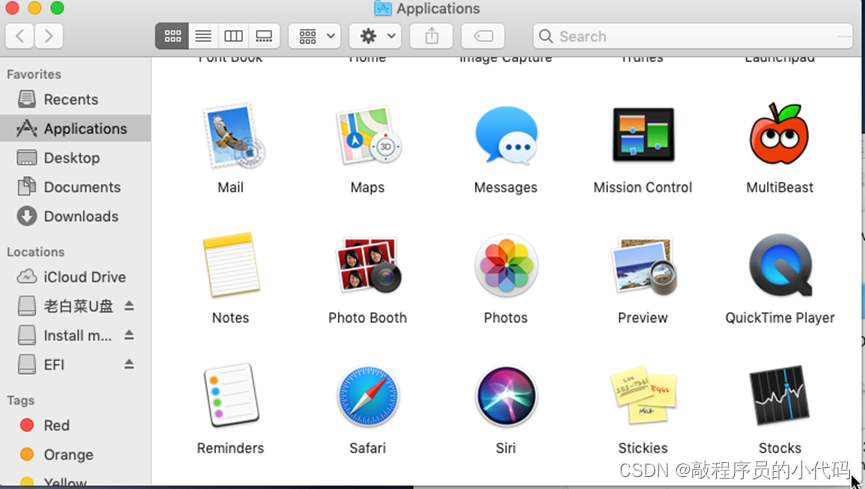Click the Tags sidebar header

point(21,401)
